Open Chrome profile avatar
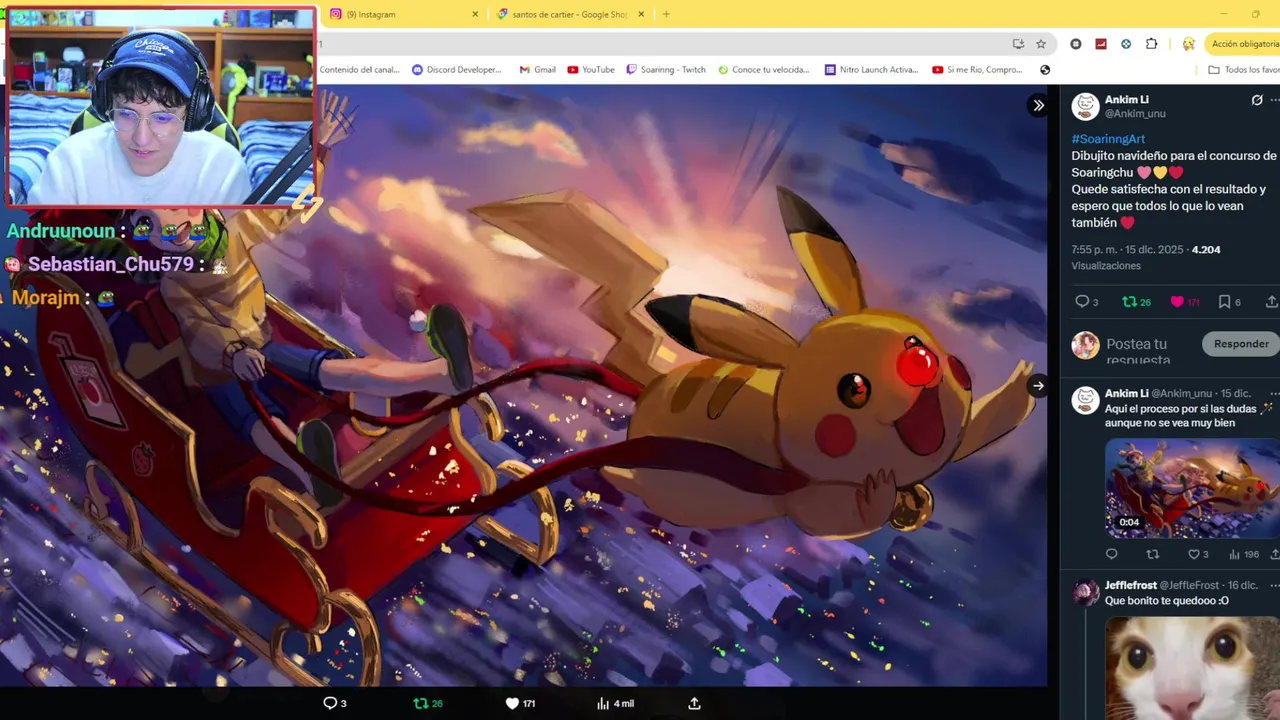 pos(1188,44)
